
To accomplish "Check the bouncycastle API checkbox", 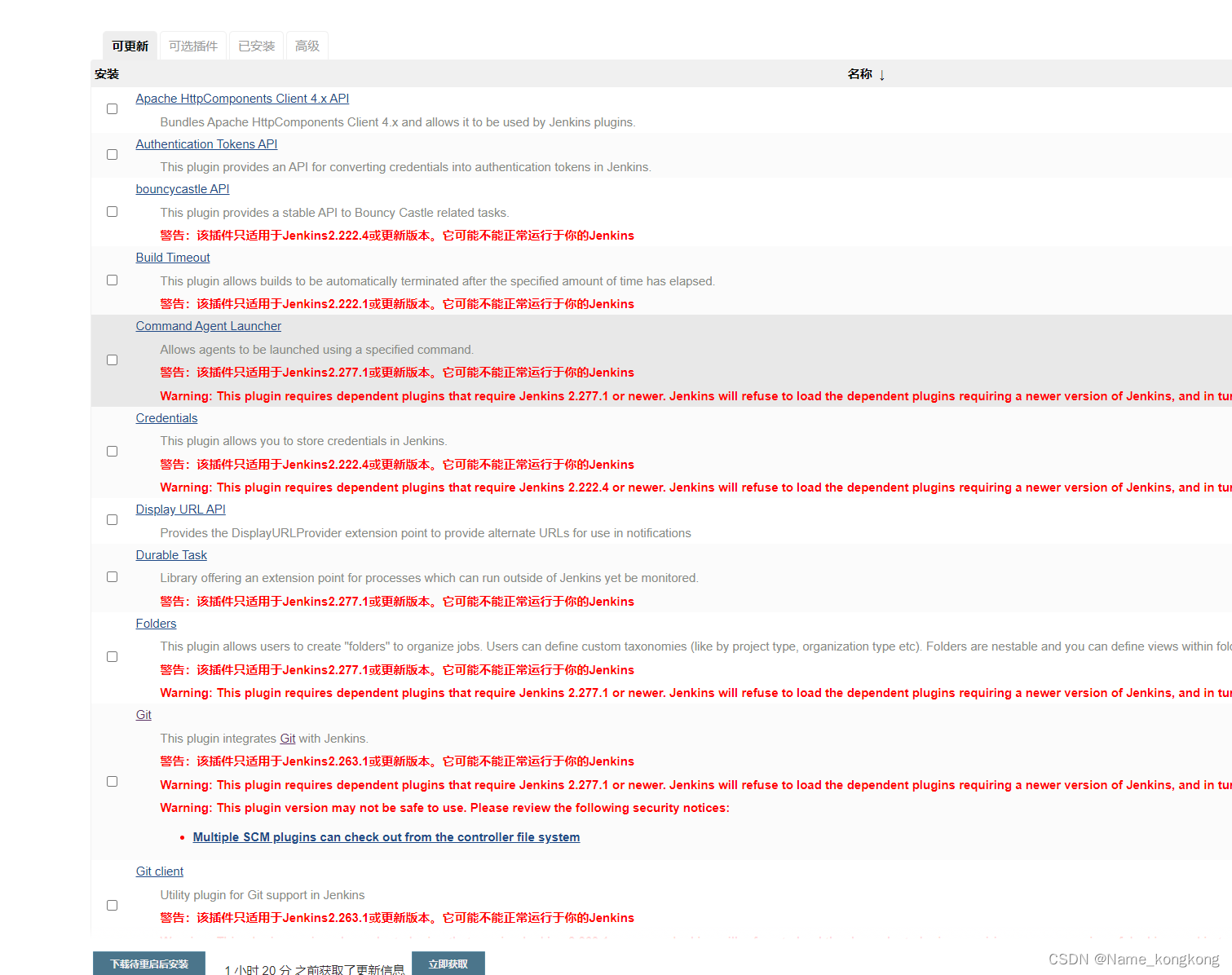I will (x=112, y=211).
